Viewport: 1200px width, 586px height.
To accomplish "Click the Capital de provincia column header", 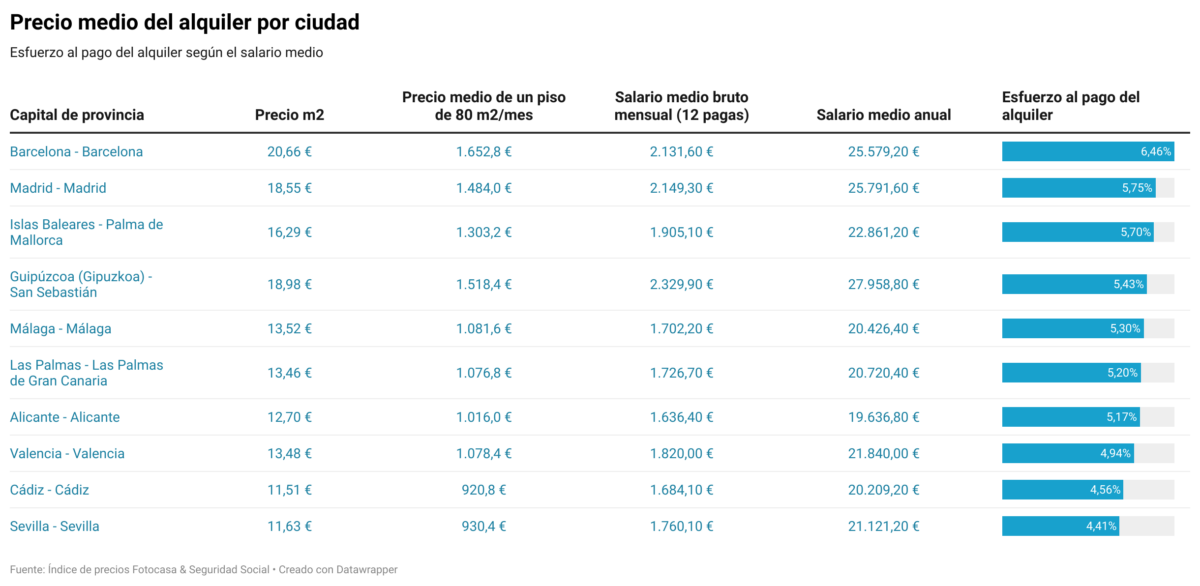I will coord(77,115).
